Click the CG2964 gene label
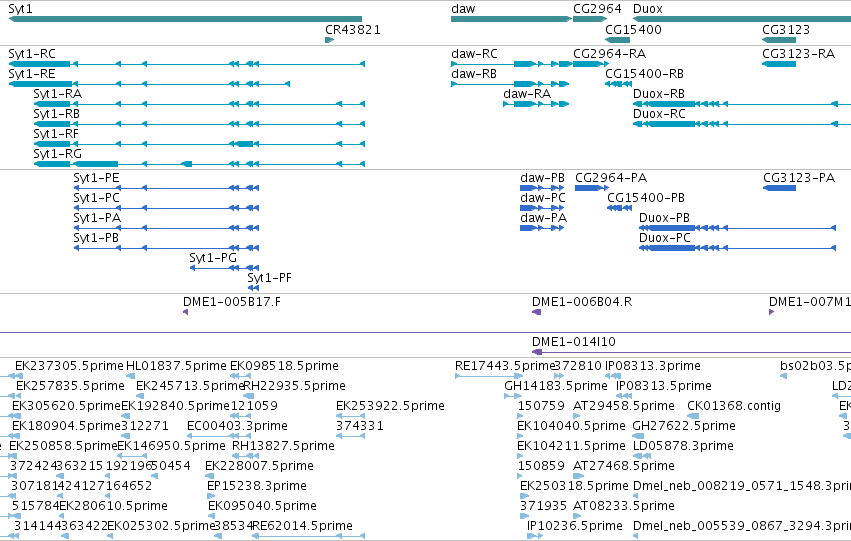 [x=597, y=9]
